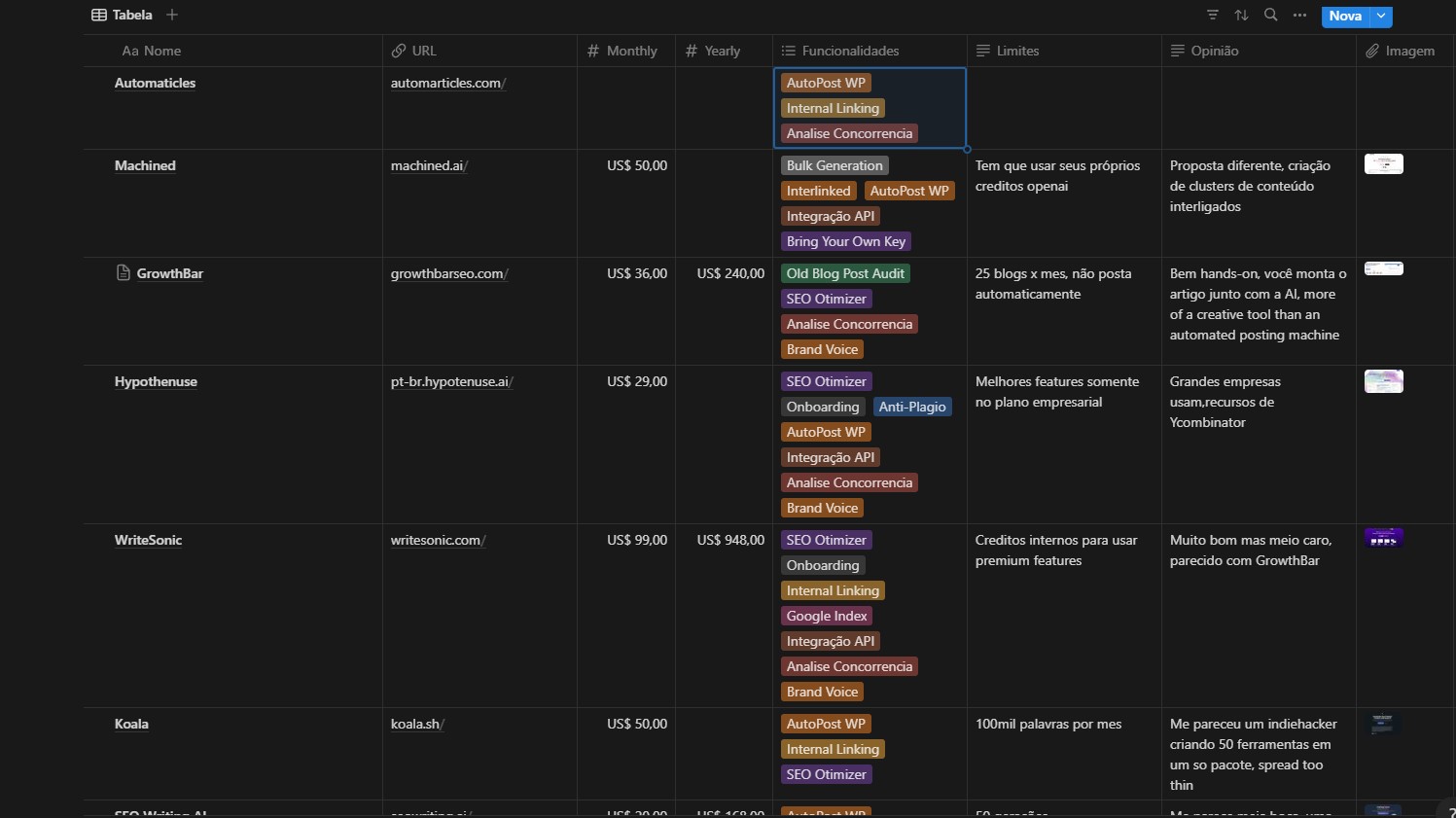Click Onboarding tag in Hypothenuse row
The width and height of the screenshot is (1456, 818).
pyautogui.click(x=823, y=408)
